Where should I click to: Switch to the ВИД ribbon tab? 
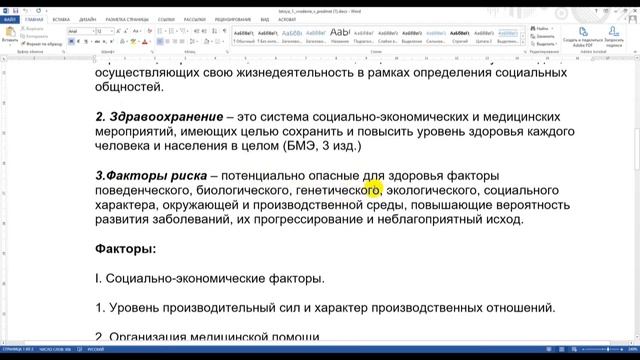pyautogui.click(x=264, y=19)
